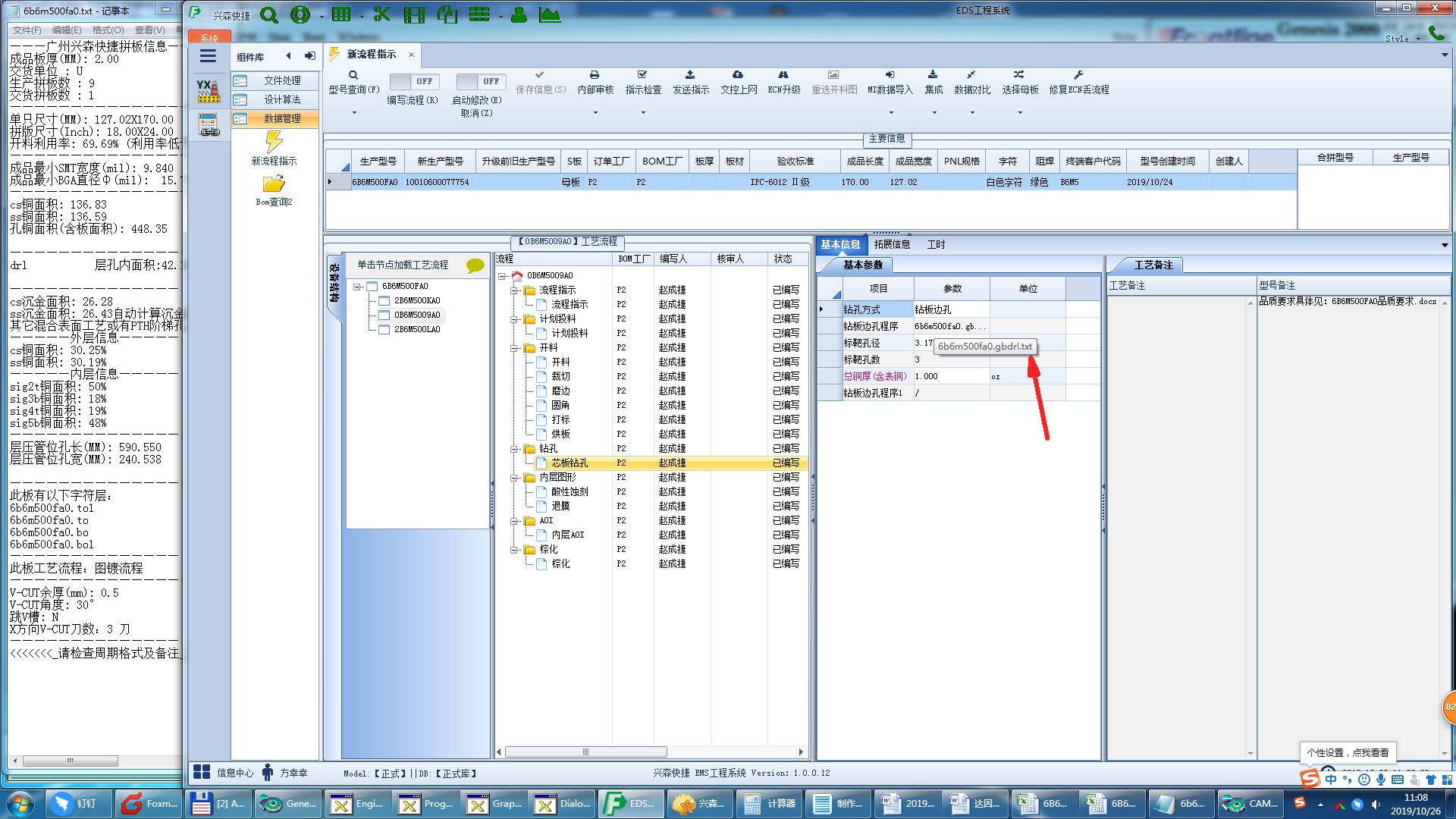Click 修复ECN丢流程 wrench icon
The width and height of the screenshot is (1456, 819).
pyautogui.click(x=1078, y=75)
